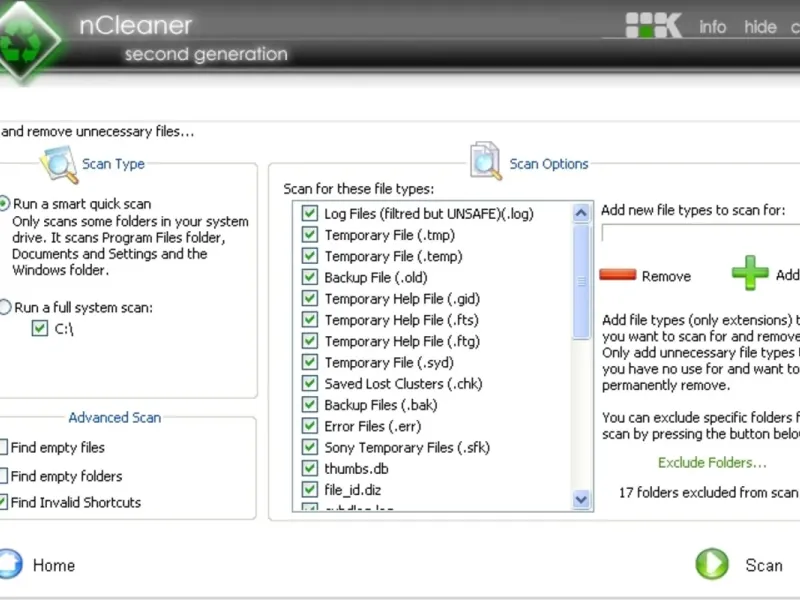Click the Scan Type magnifier icon
Screen dimensions: 800x600
click(x=59, y=164)
